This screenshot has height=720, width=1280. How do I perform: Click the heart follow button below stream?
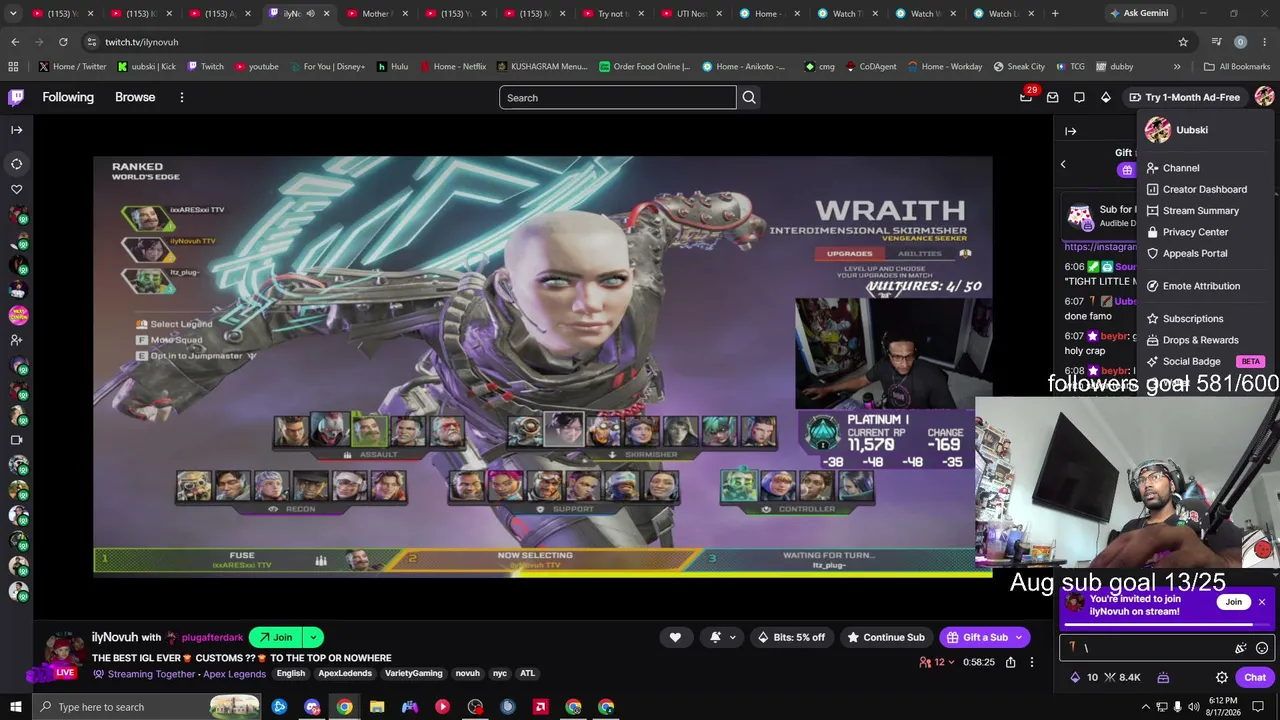click(675, 637)
